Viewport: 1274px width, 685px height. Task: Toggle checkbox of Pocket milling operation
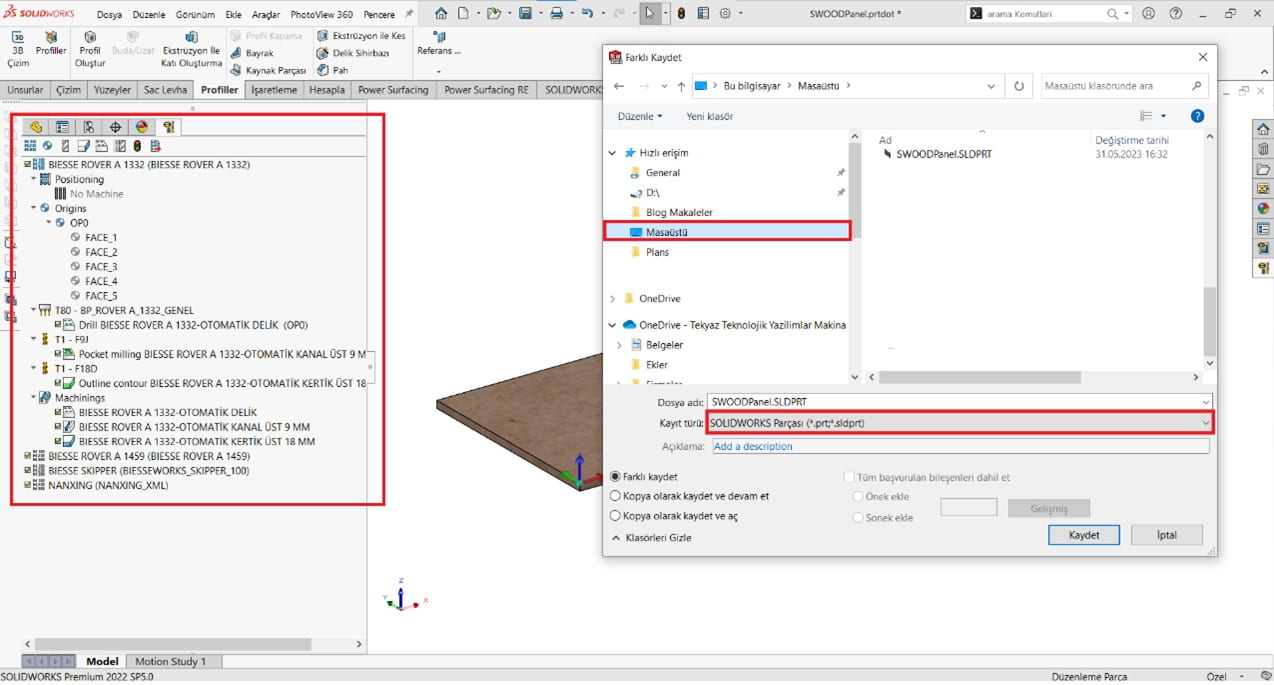point(57,354)
